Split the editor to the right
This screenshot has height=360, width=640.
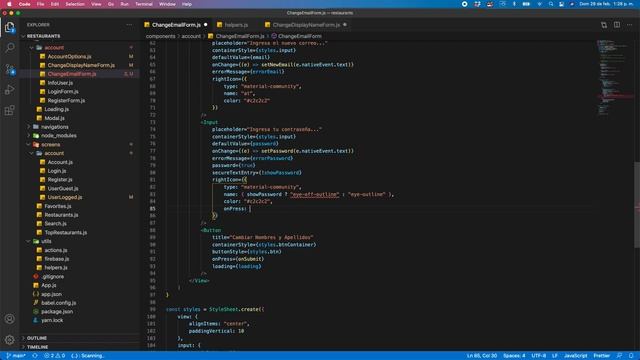pos(617,25)
